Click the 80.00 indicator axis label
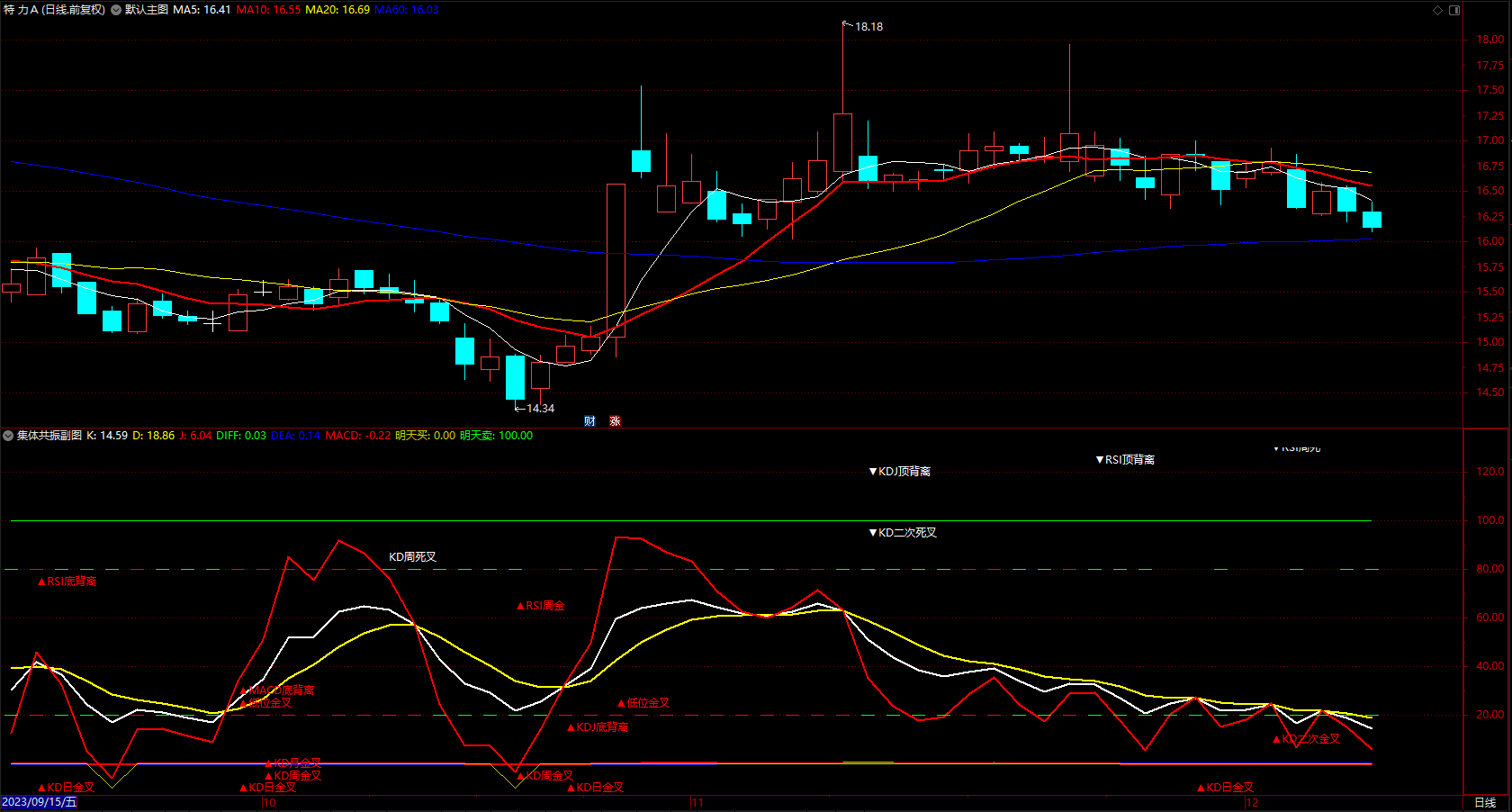The image size is (1512, 812). 1489,569
